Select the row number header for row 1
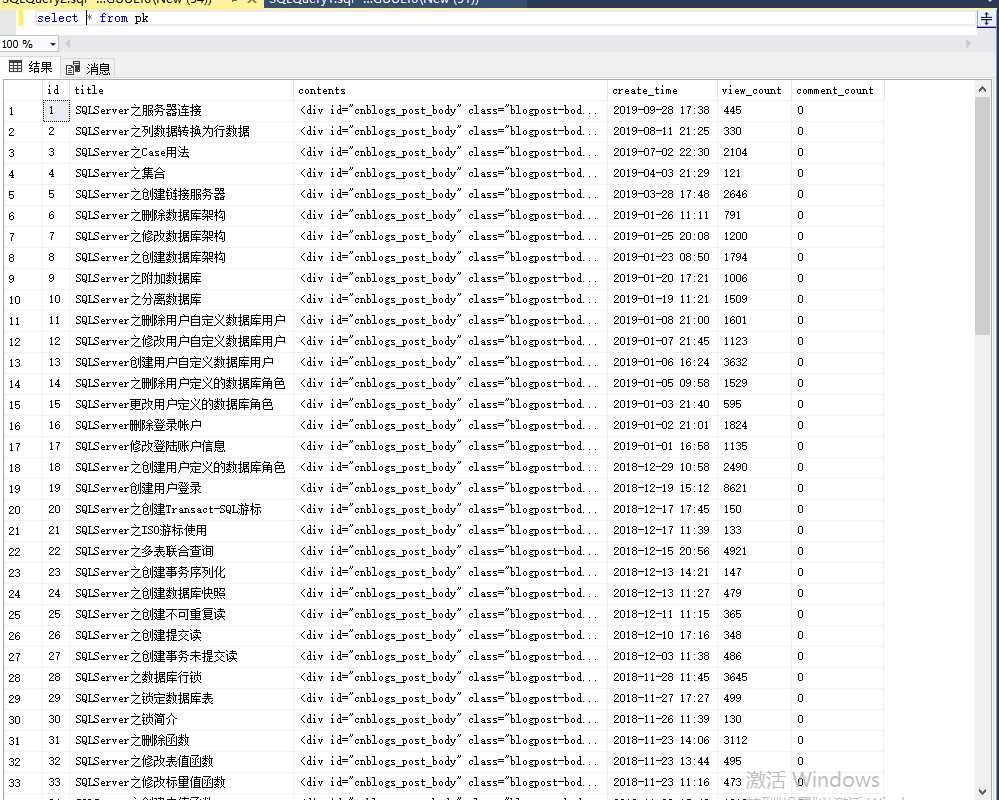The height and width of the screenshot is (800, 999). pyautogui.click(x=24, y=111)
